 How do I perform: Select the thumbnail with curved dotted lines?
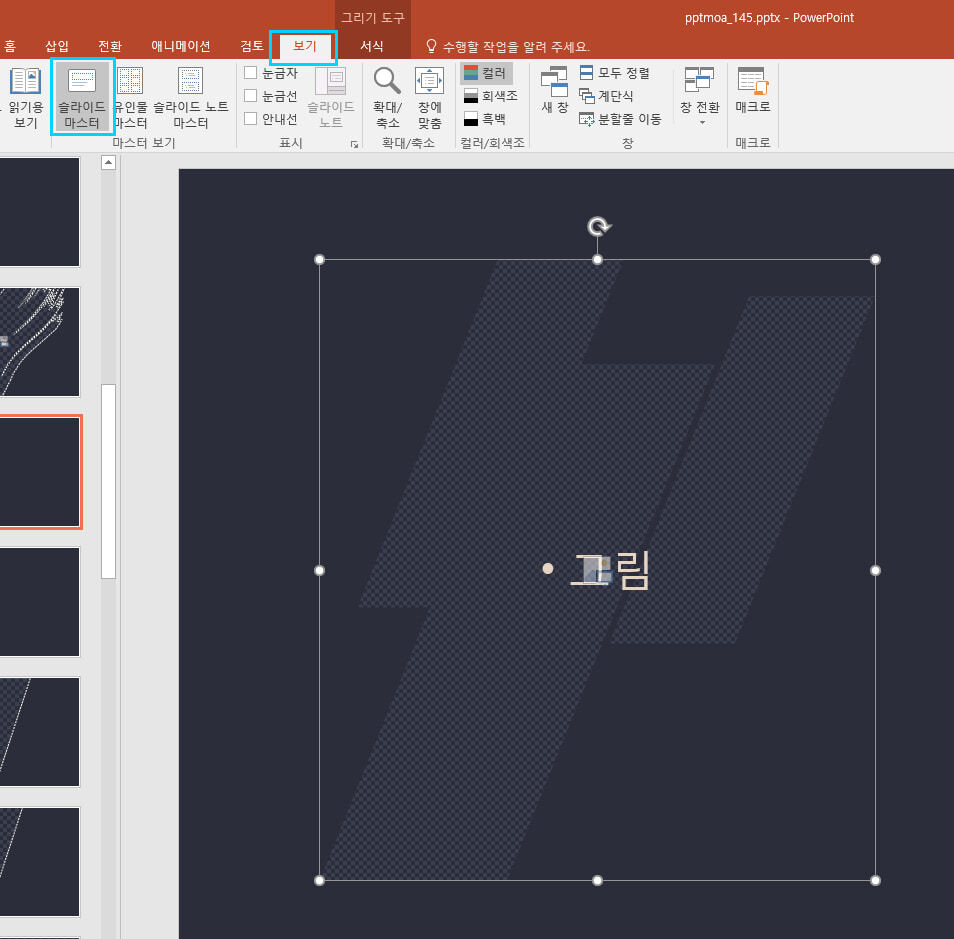click(40, 342)
